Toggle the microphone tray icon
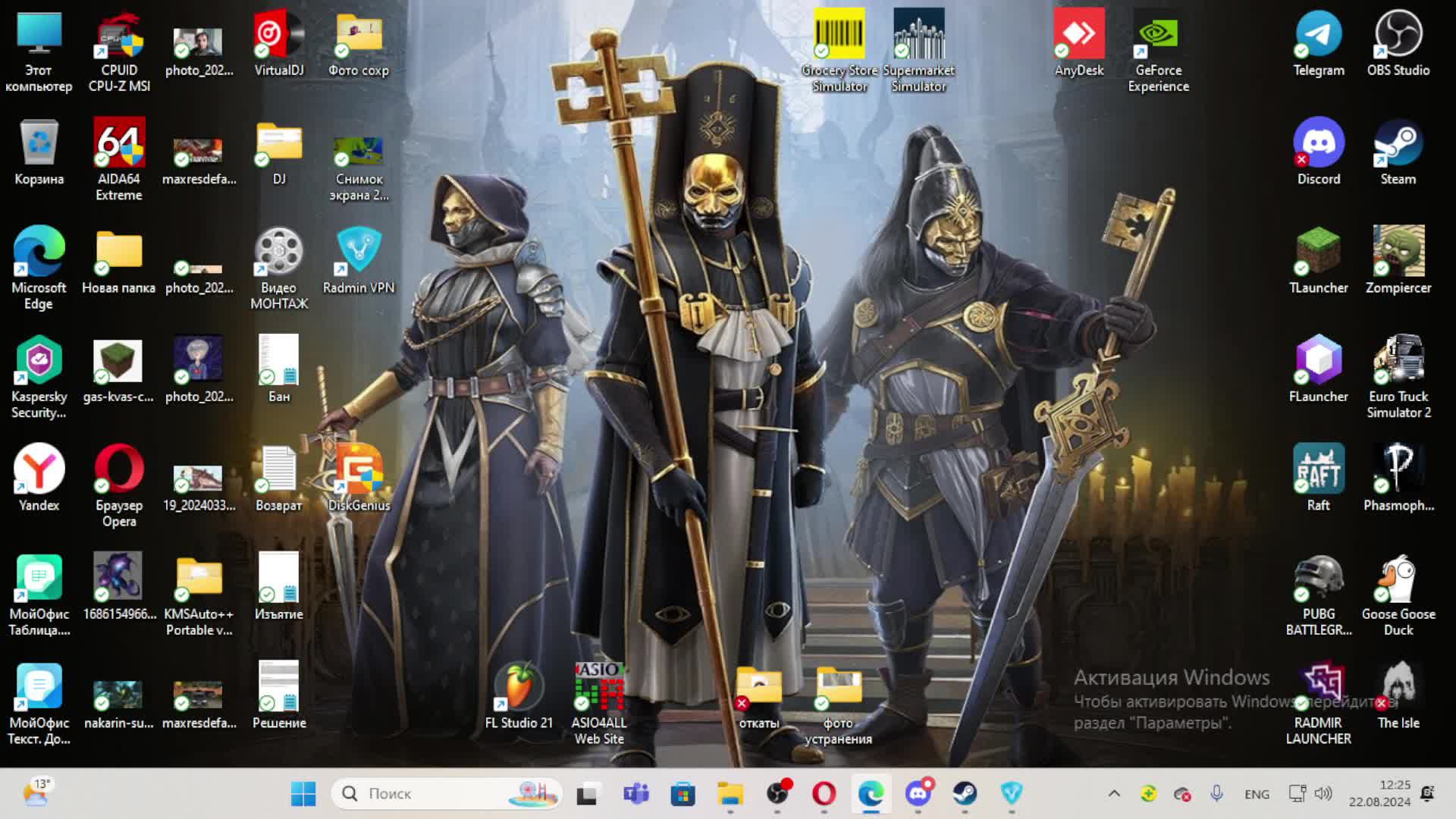Image resolution: width=1456 pixels, height=819 pixels. click(1216, 794)
